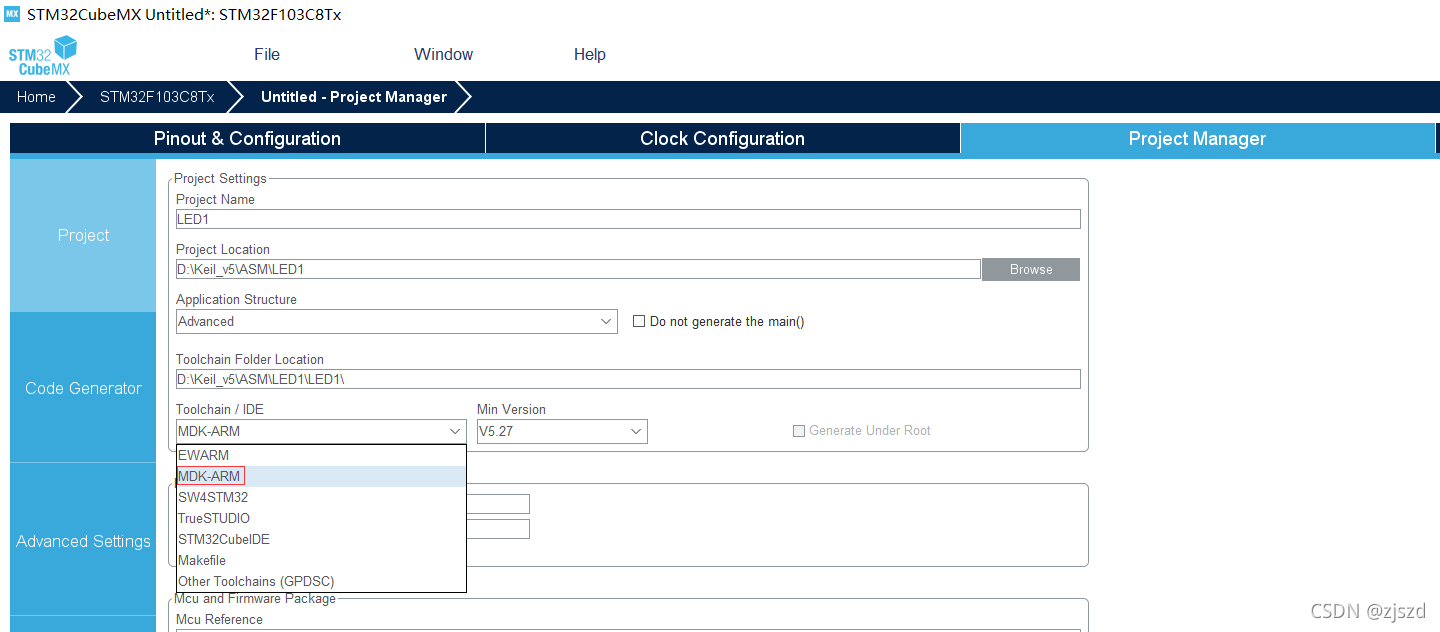Select Untitled - Project Manager breadcrumb
The width and height of the screenshot is (1440, 632).
354,97
